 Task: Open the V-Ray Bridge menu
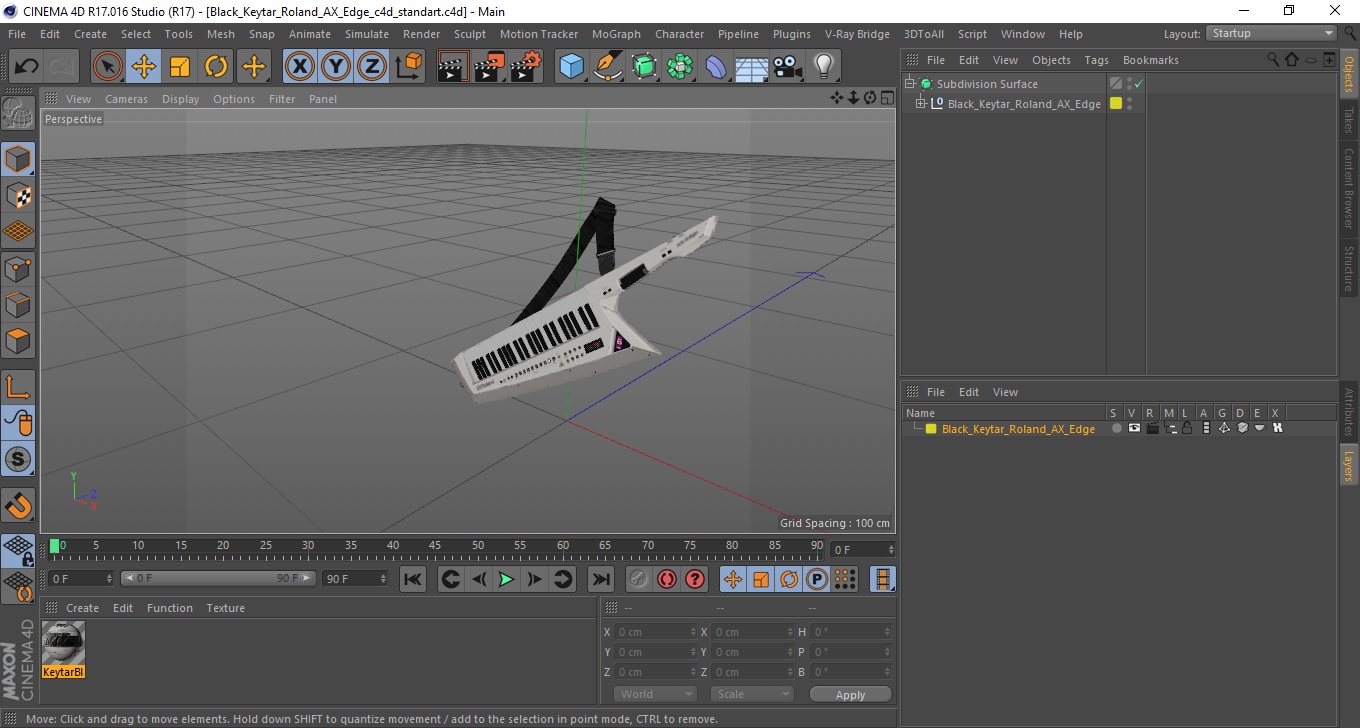[x=857, y=34]
